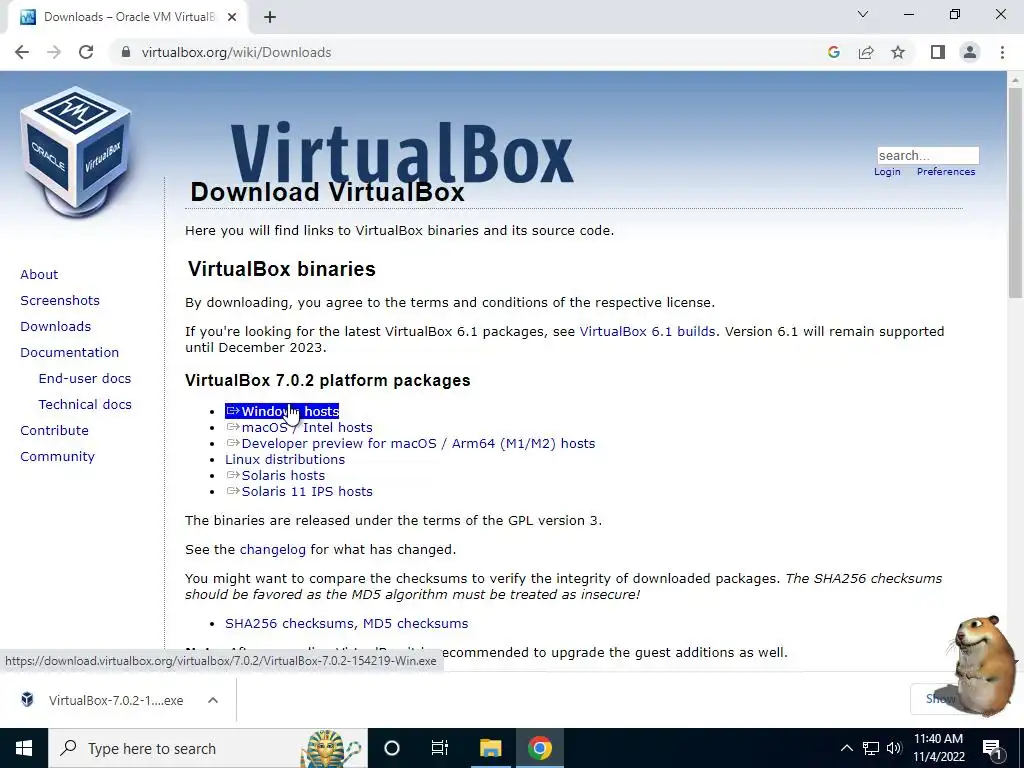Focus the site search field
This screenshot has width=1024, height=768.
[x=927, y=155]
